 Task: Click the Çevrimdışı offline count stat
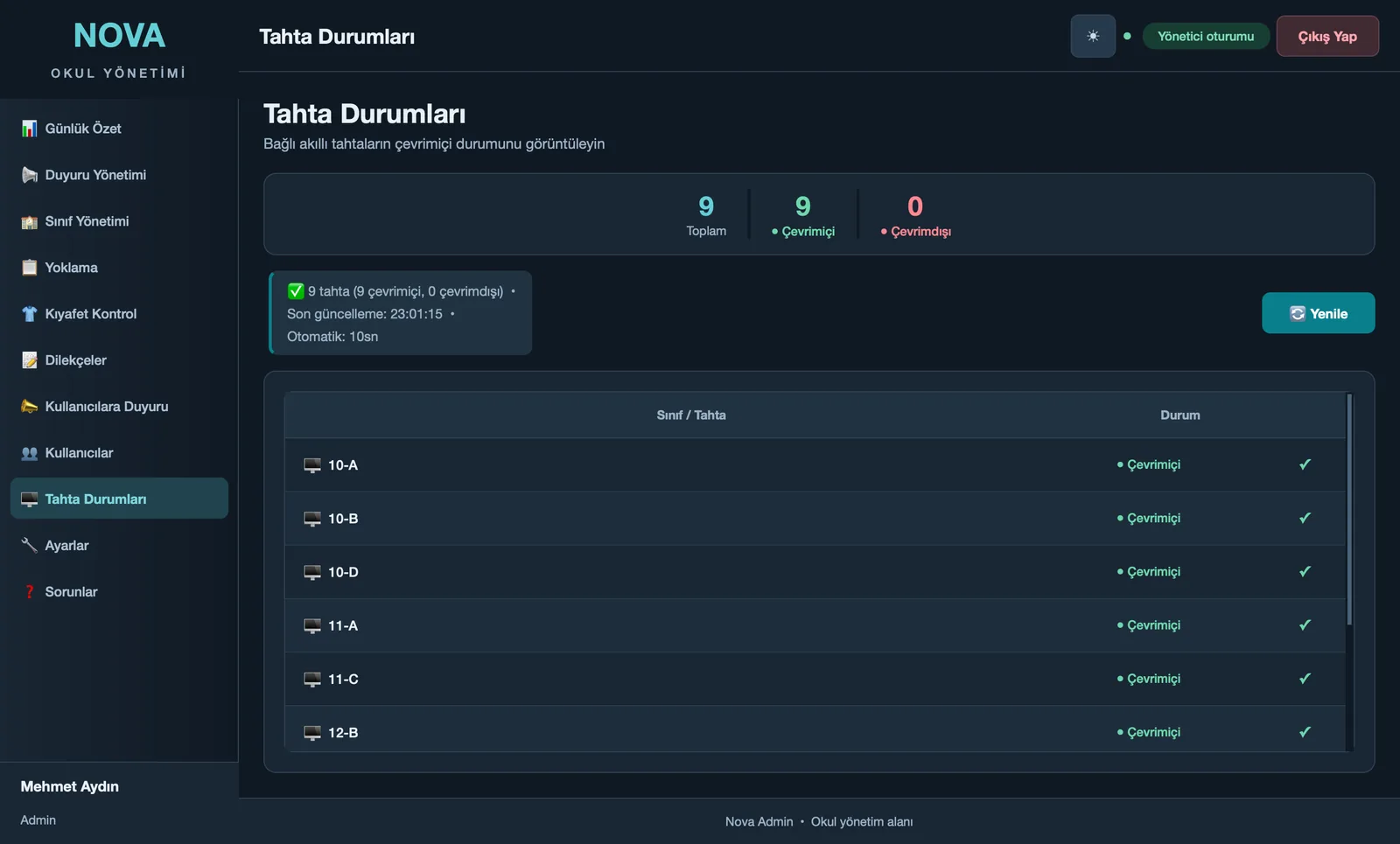pyautogui.click(x=915, y=215)
